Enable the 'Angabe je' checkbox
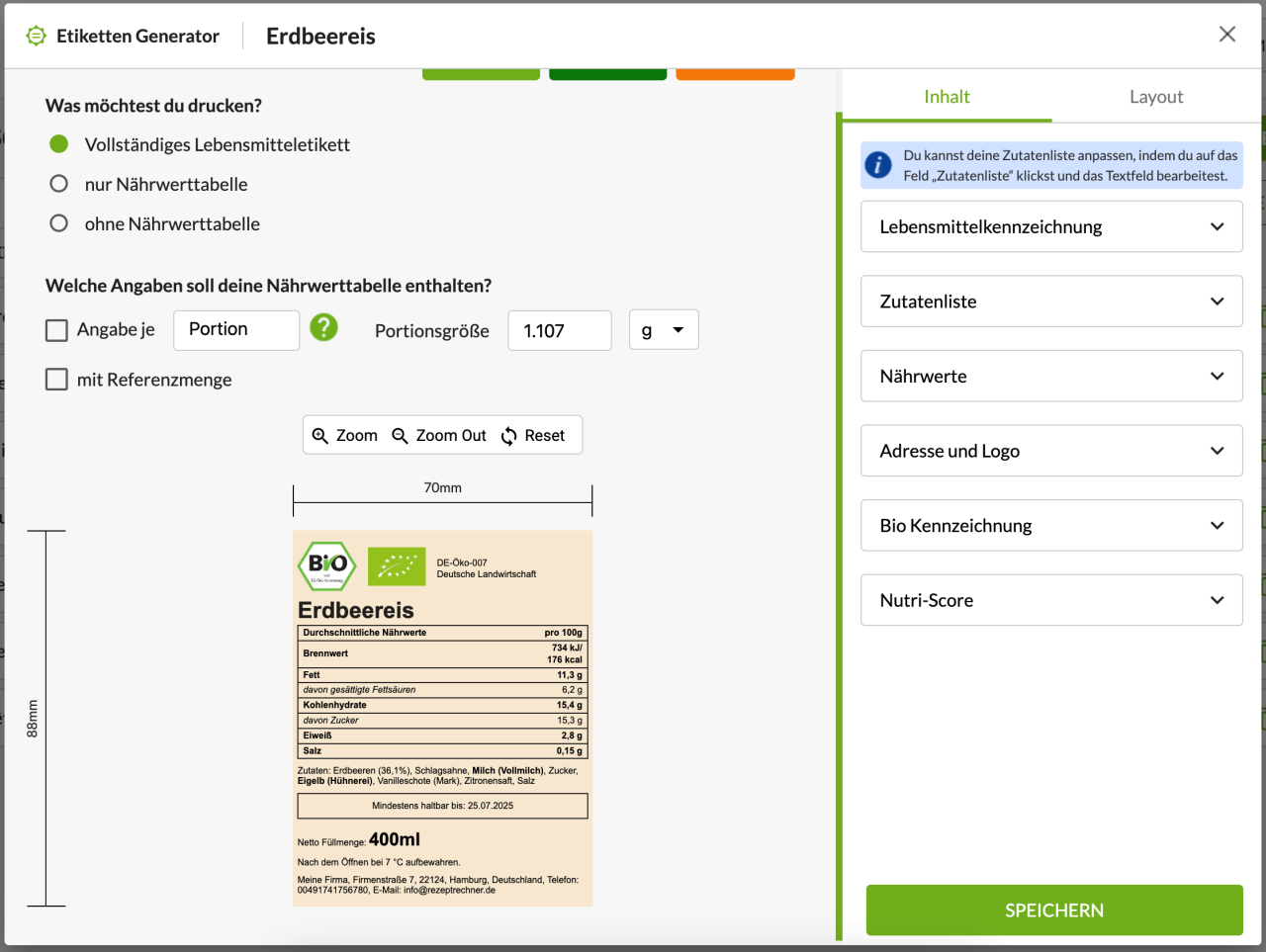Screen dimensions: 1266x952 pyautogui.click(x=56, y=329)
